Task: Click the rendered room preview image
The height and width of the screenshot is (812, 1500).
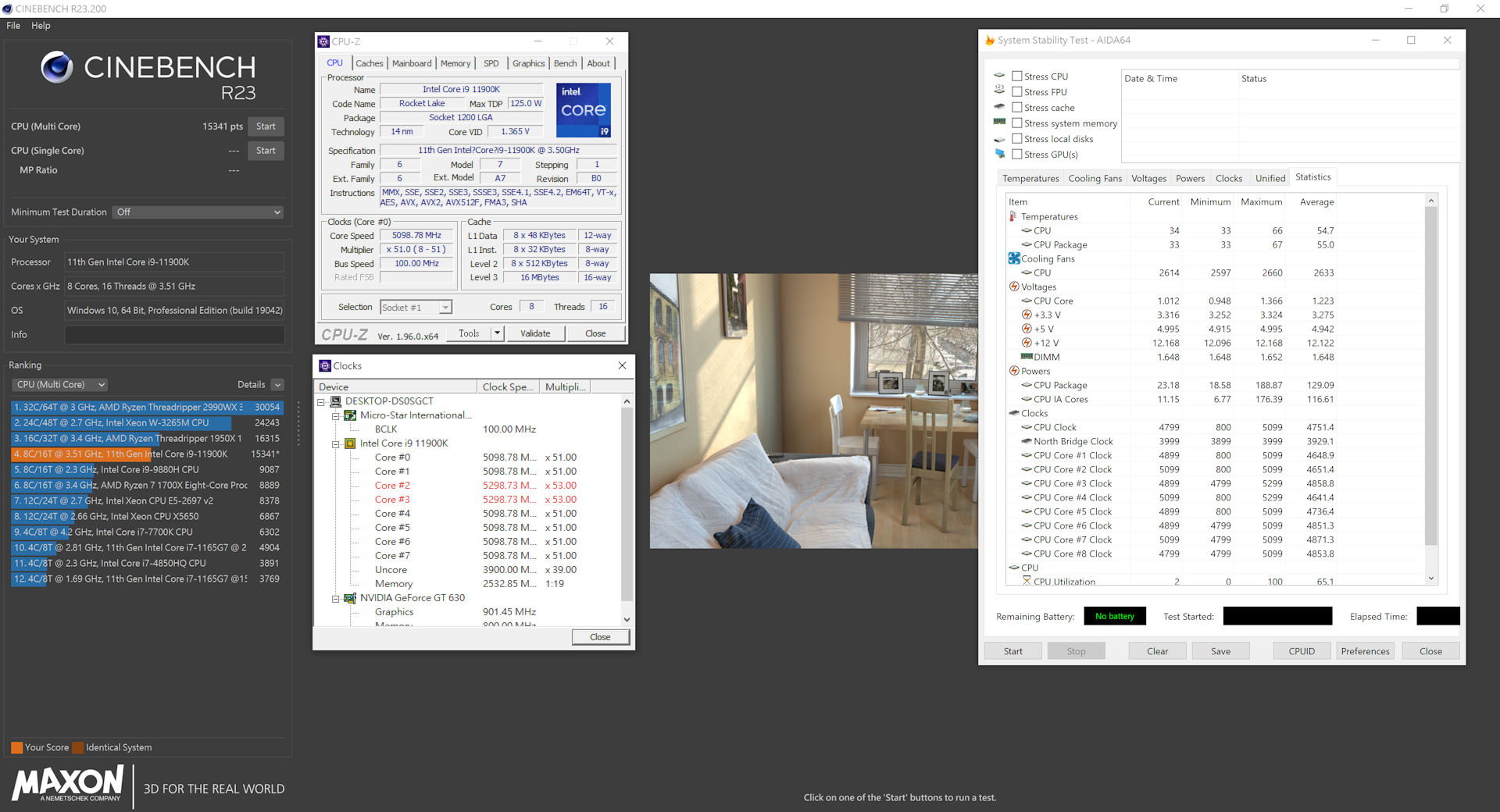Action: (813, 411)
